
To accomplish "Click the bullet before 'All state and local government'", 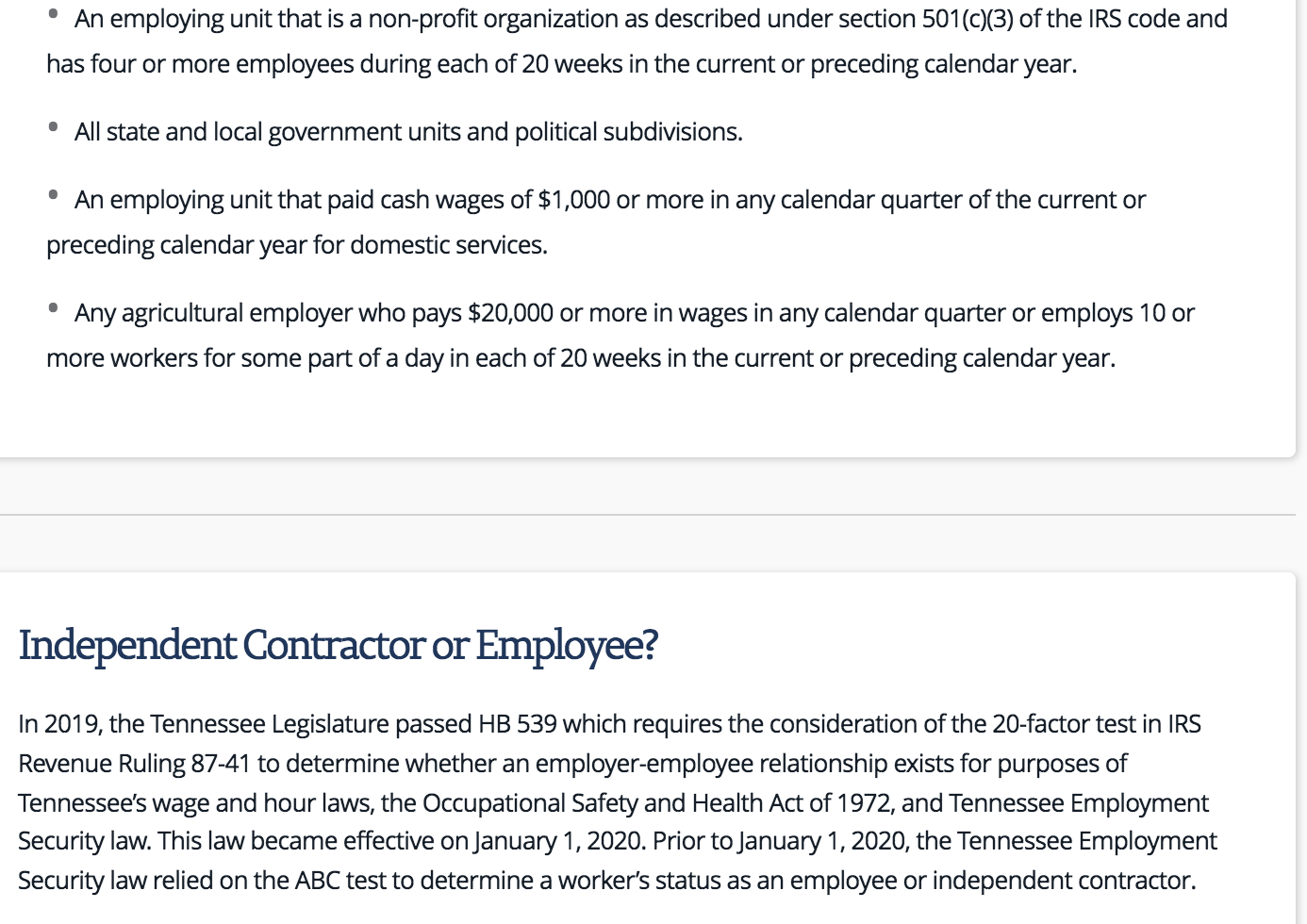I will tap(54, 127).
